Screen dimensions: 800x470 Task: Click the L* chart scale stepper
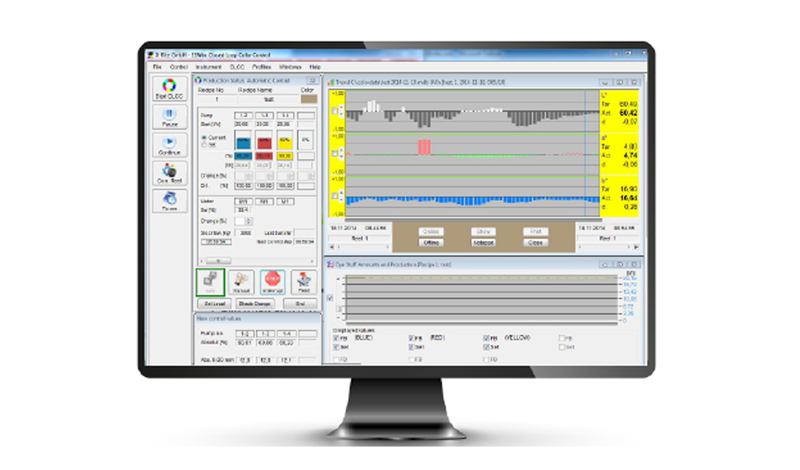(341, 111)
